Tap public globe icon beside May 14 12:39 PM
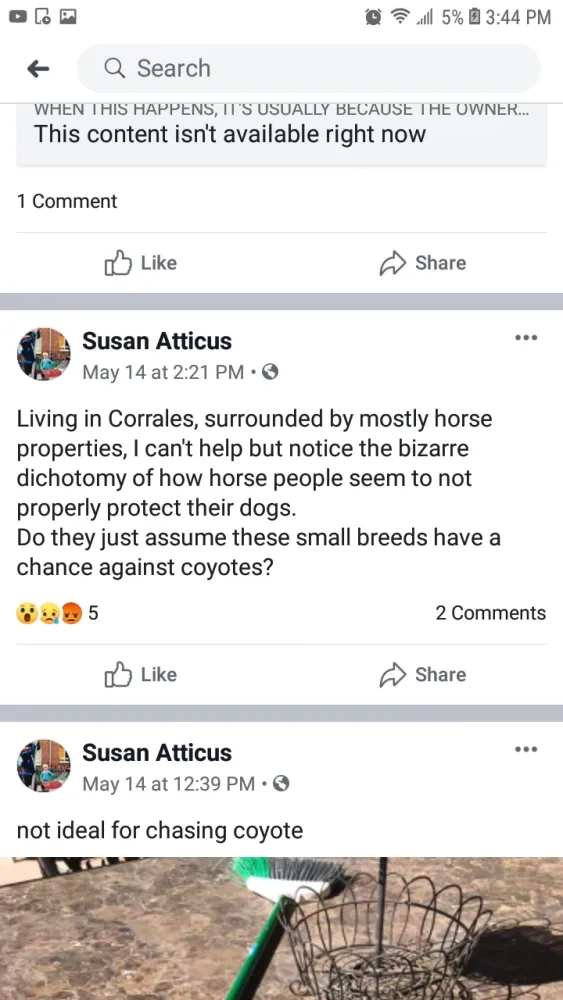The width and height of the screenshot is (563, 1000). (281, 783)
